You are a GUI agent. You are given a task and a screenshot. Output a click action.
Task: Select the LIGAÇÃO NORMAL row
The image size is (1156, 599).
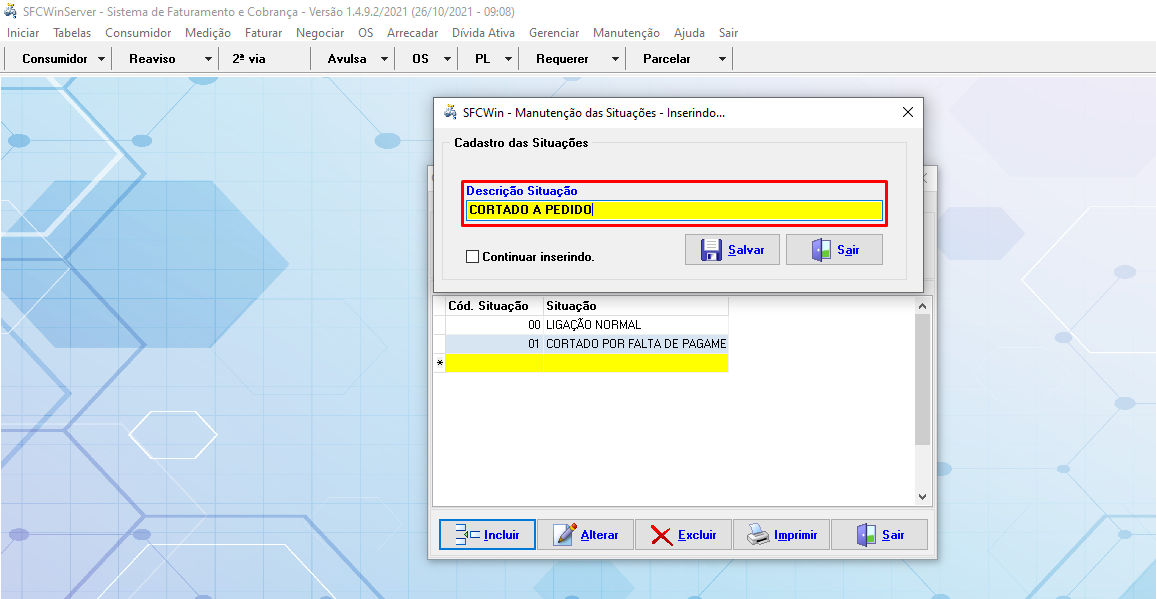pyautogui.click(x=593, y=325)
